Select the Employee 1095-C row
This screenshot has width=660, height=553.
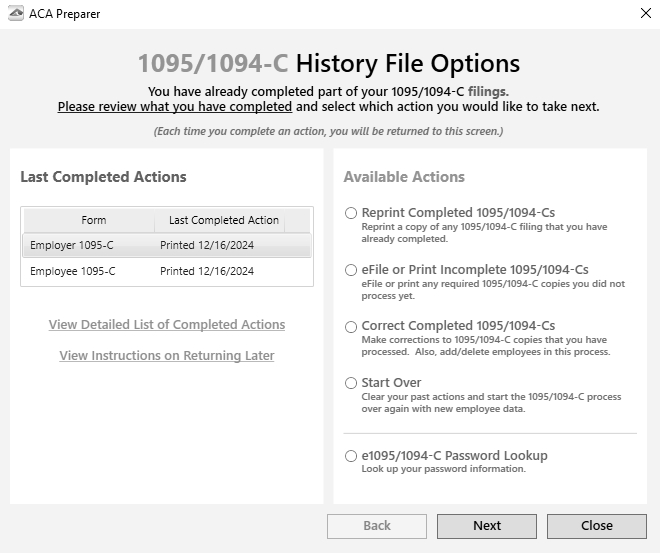pos(167,271)
